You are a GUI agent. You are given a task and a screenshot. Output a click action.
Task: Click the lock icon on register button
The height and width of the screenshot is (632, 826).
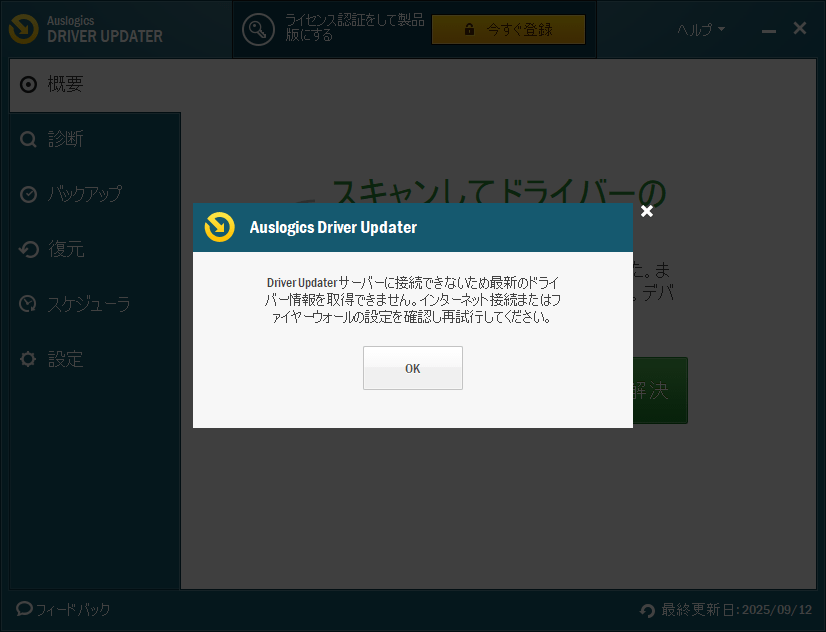point(469,29)
